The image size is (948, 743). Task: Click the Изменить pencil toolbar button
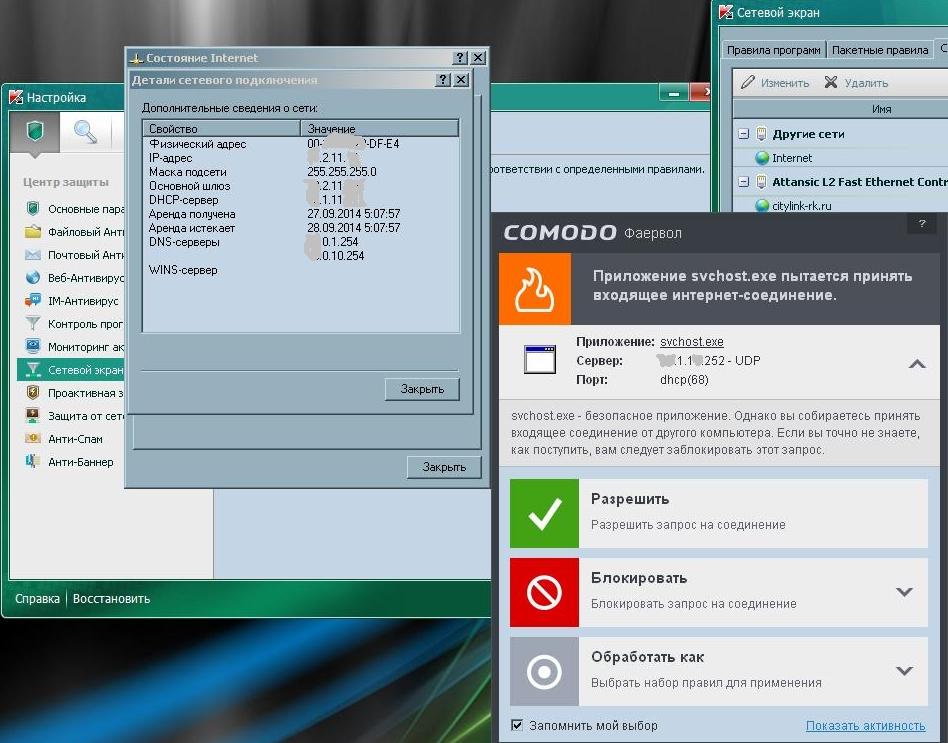[x=774, y=83]
